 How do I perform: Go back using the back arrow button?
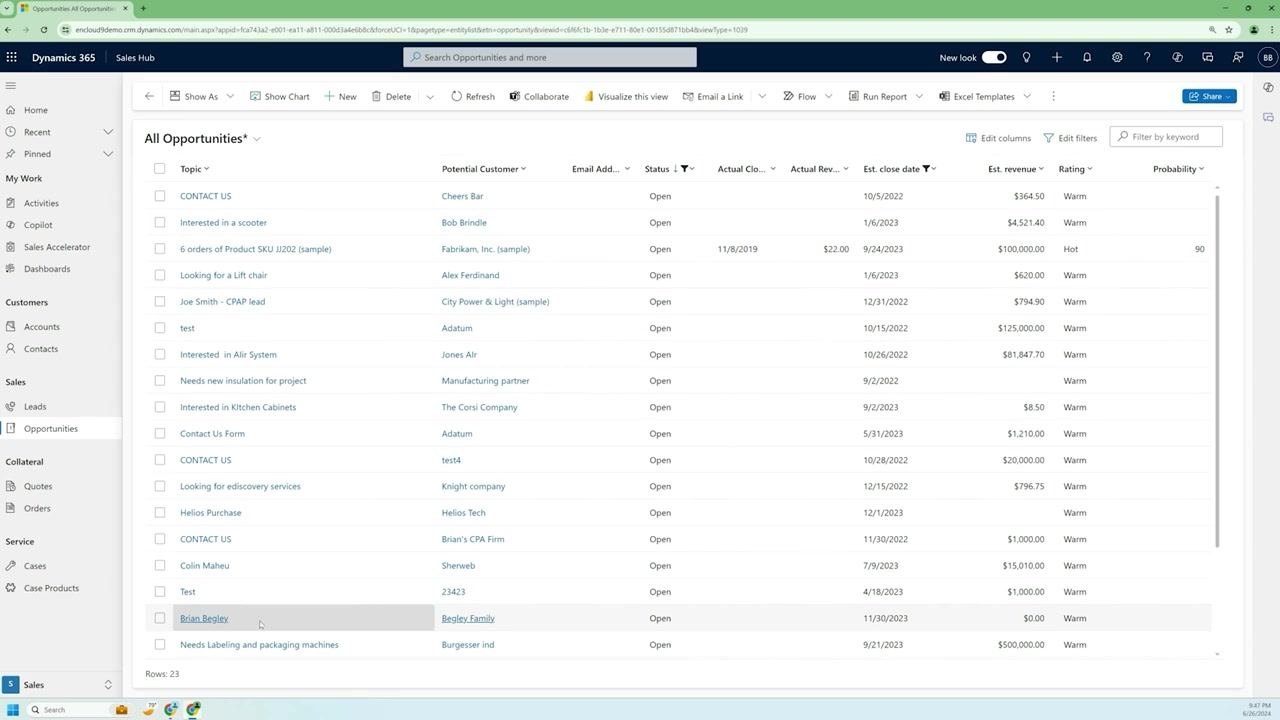[149, 96]
